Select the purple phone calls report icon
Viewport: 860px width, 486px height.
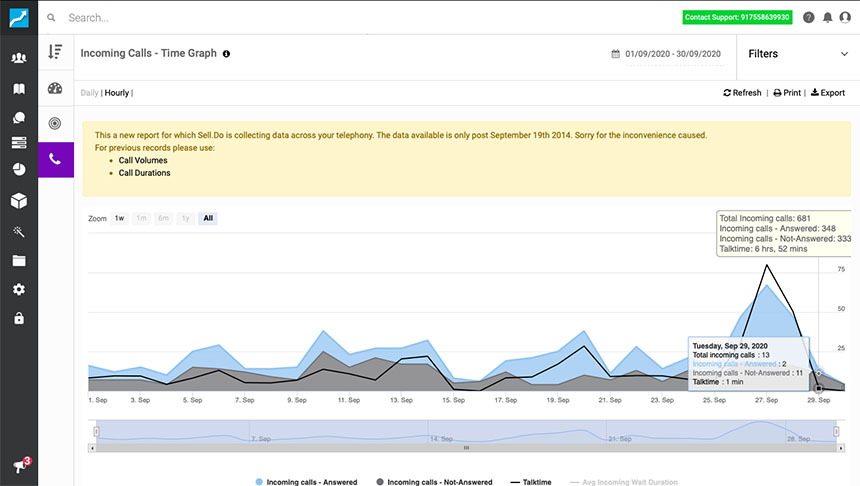coord(56,160)
